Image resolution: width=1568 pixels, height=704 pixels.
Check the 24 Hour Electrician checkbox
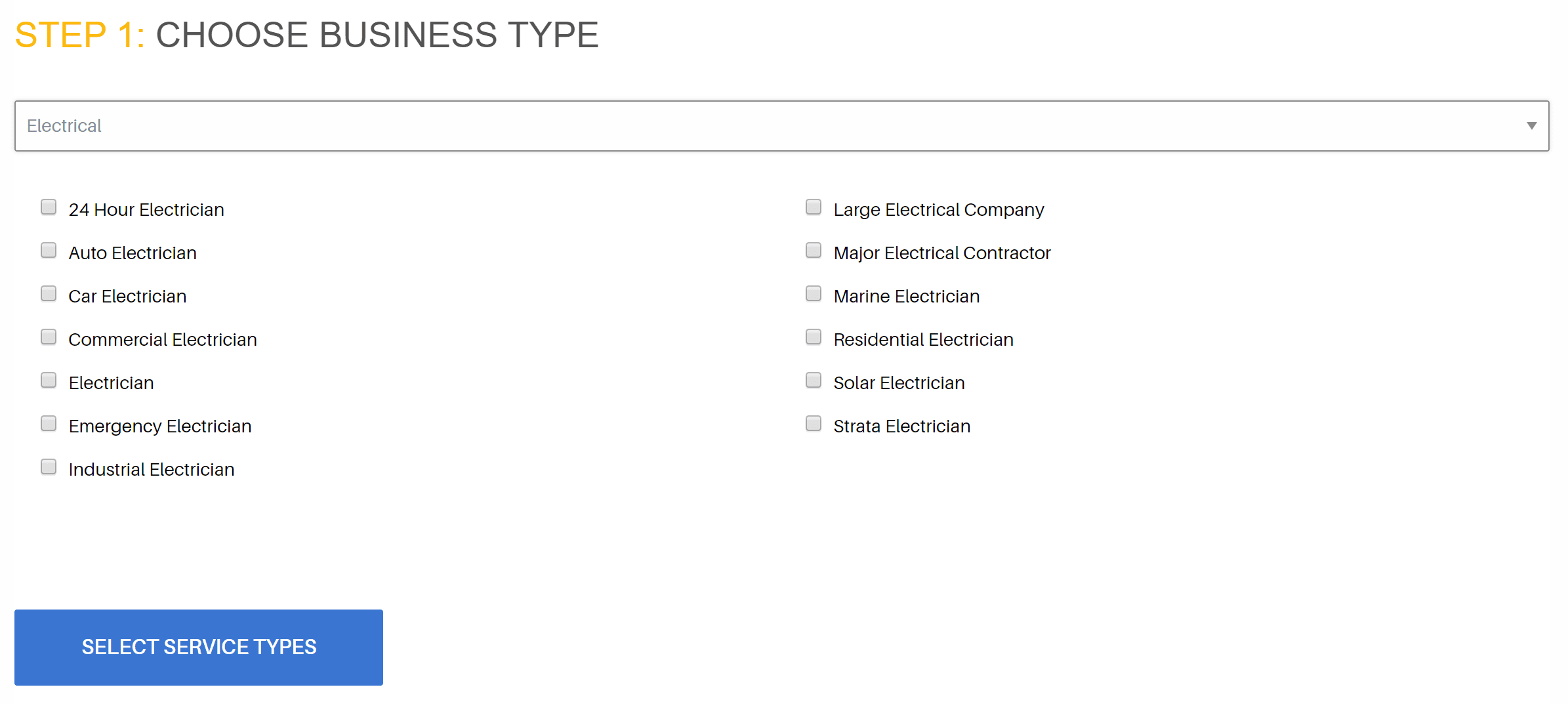(49, 207)
